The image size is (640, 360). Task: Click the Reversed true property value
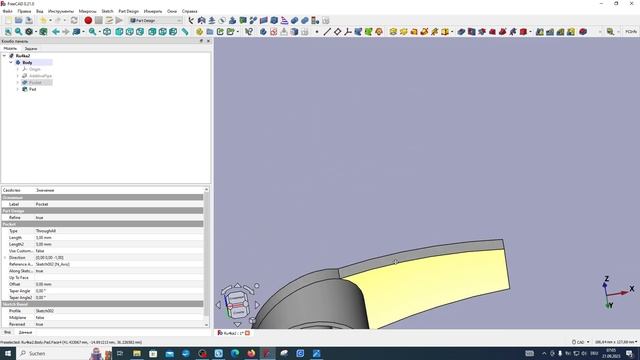pyautogui.click(x=118, y=324)
